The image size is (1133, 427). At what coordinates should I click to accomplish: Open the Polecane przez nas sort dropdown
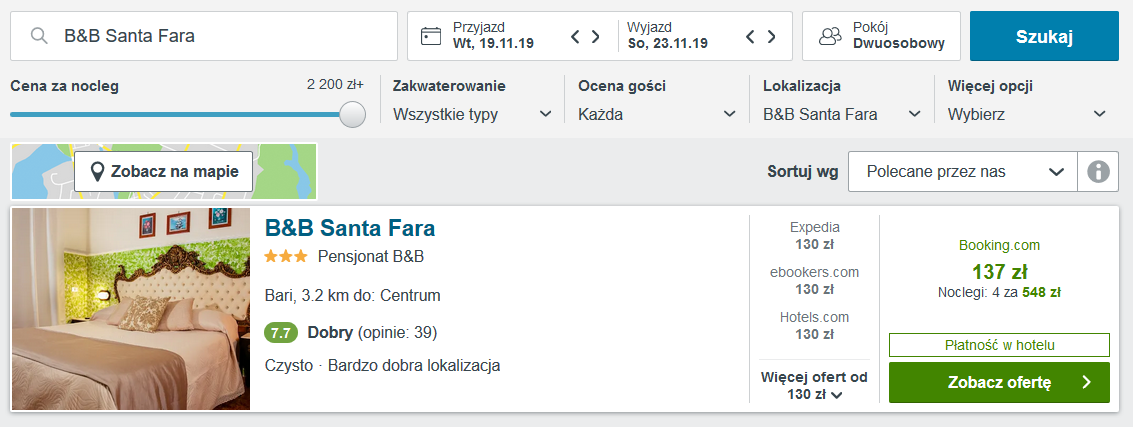pyautogui.click(x=962, y=172)
